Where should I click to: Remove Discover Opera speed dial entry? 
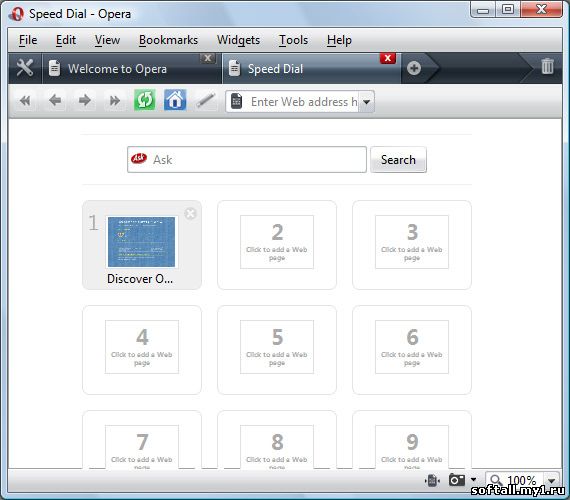(x=190, y=213)
